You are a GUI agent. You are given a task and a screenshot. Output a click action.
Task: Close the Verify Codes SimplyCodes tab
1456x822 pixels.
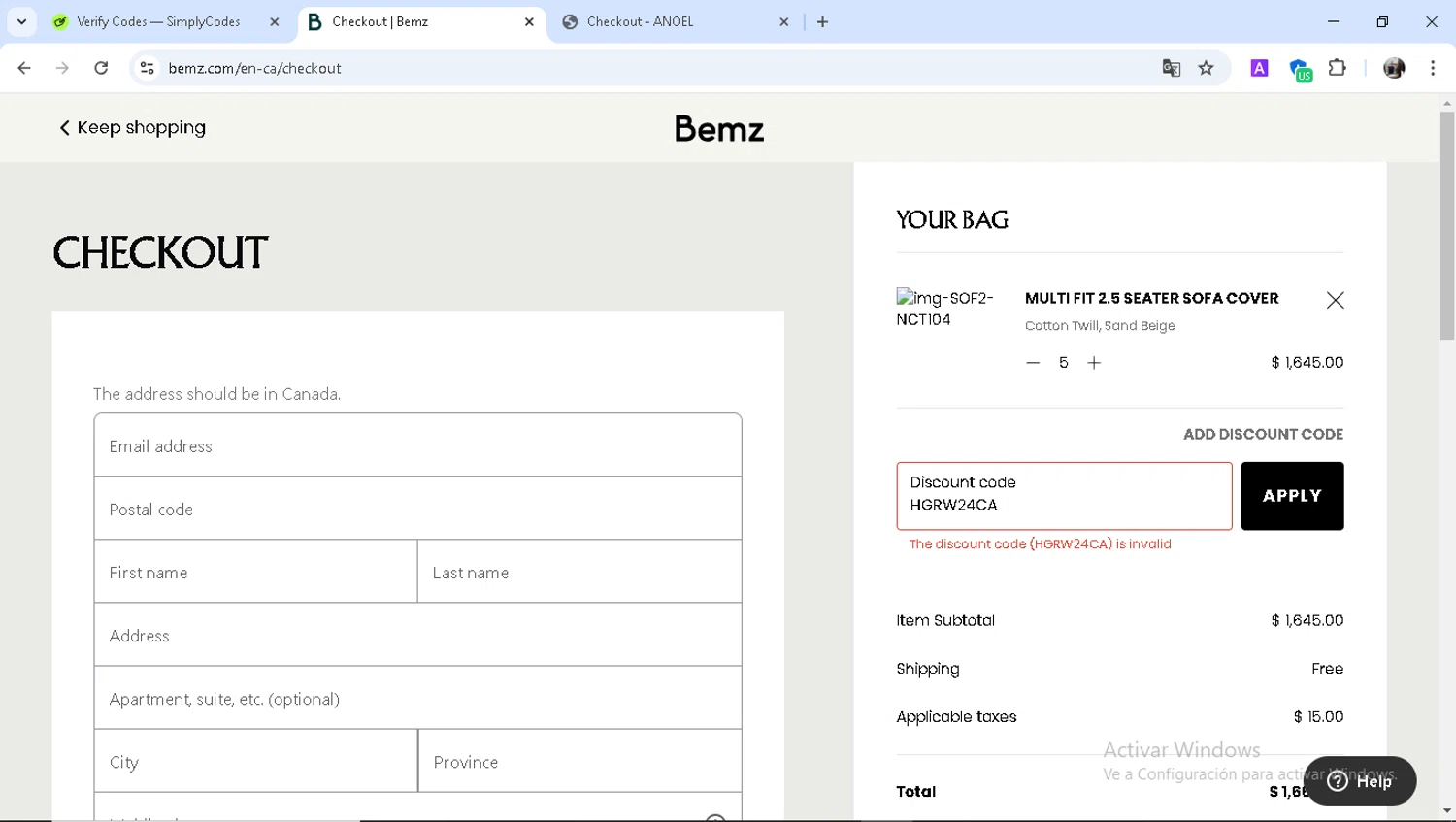tap(275, 21)
